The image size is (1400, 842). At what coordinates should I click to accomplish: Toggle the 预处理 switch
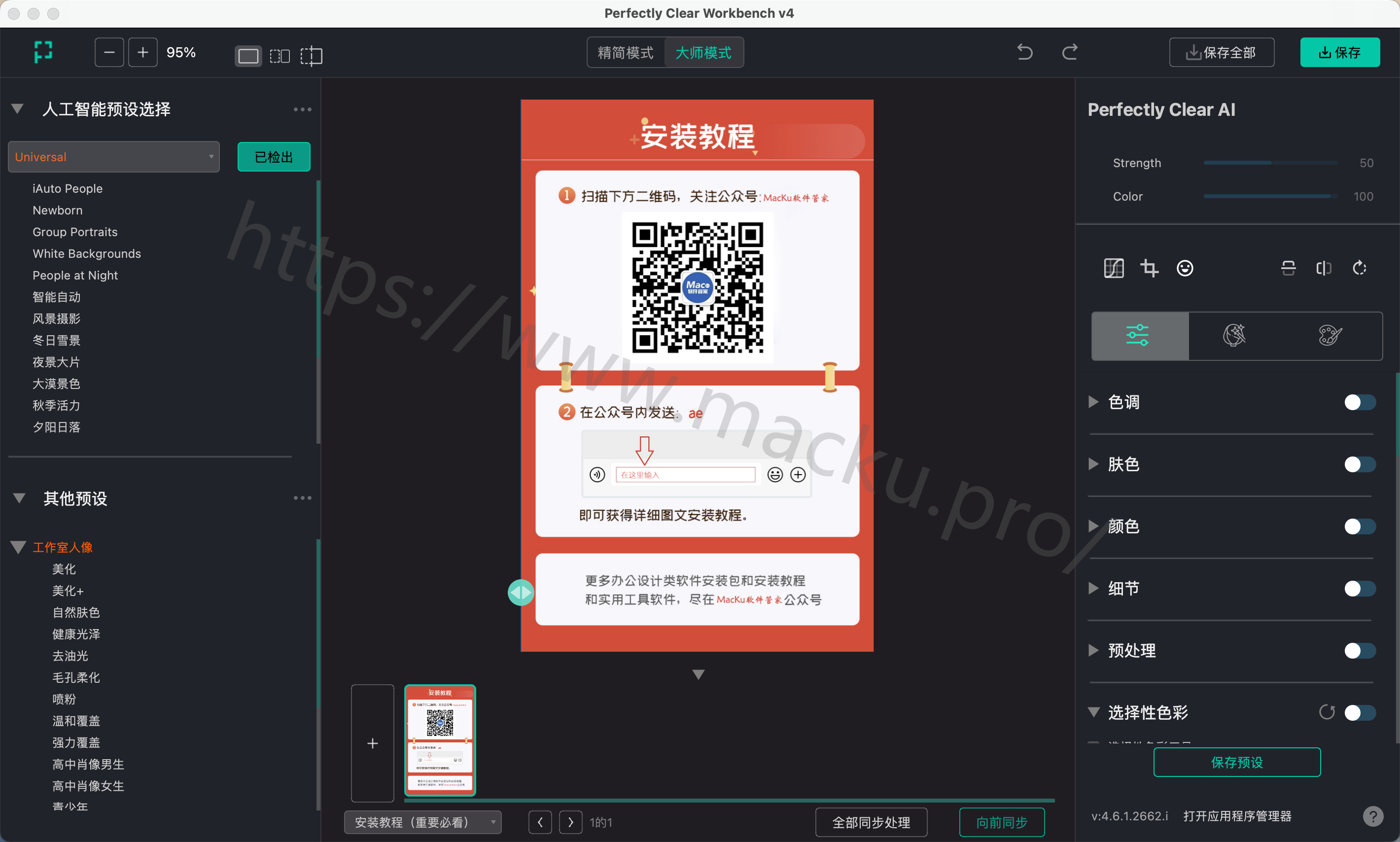pos(1360,650)
